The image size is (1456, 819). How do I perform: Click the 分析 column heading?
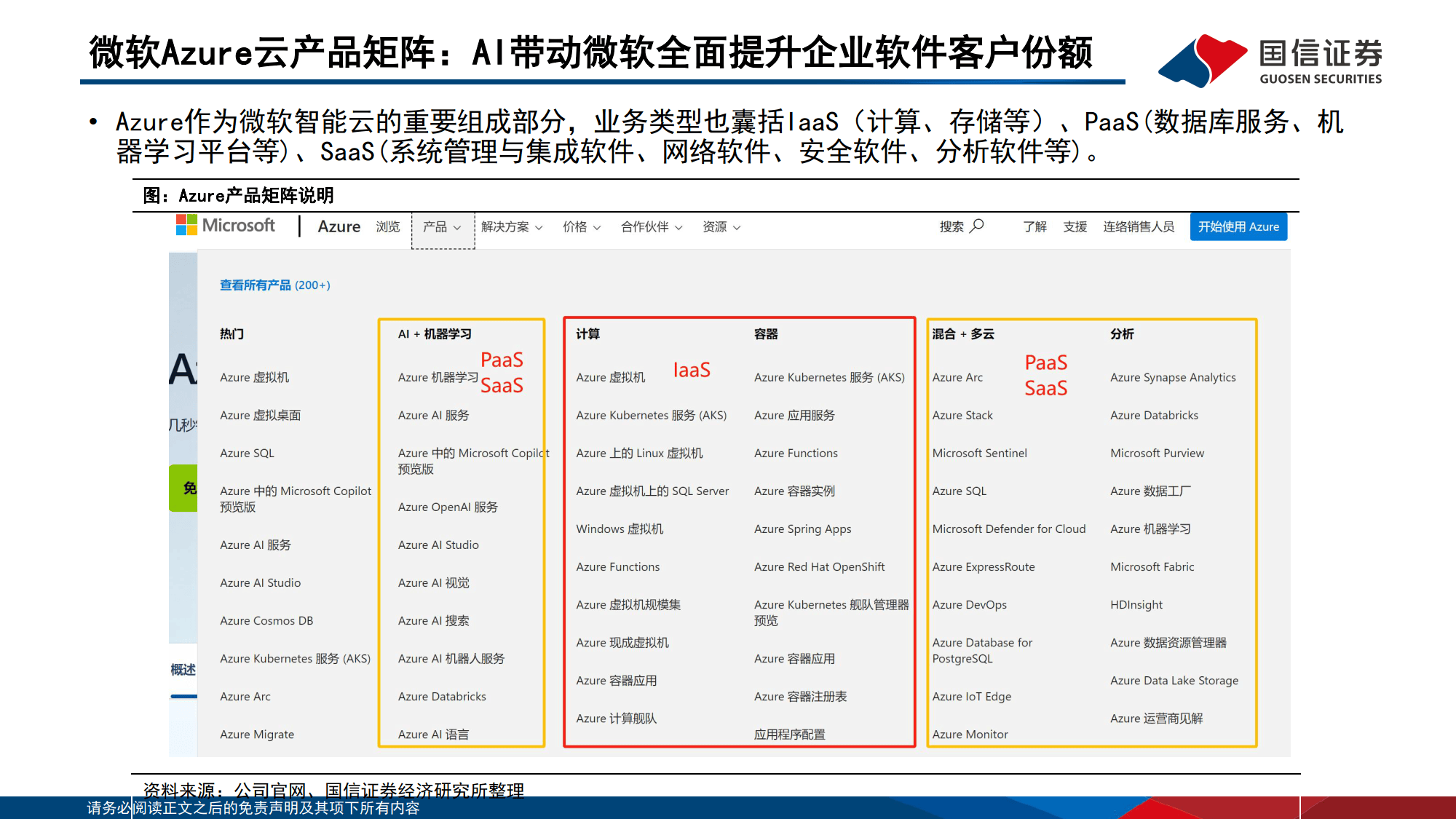click(1122, 333)
